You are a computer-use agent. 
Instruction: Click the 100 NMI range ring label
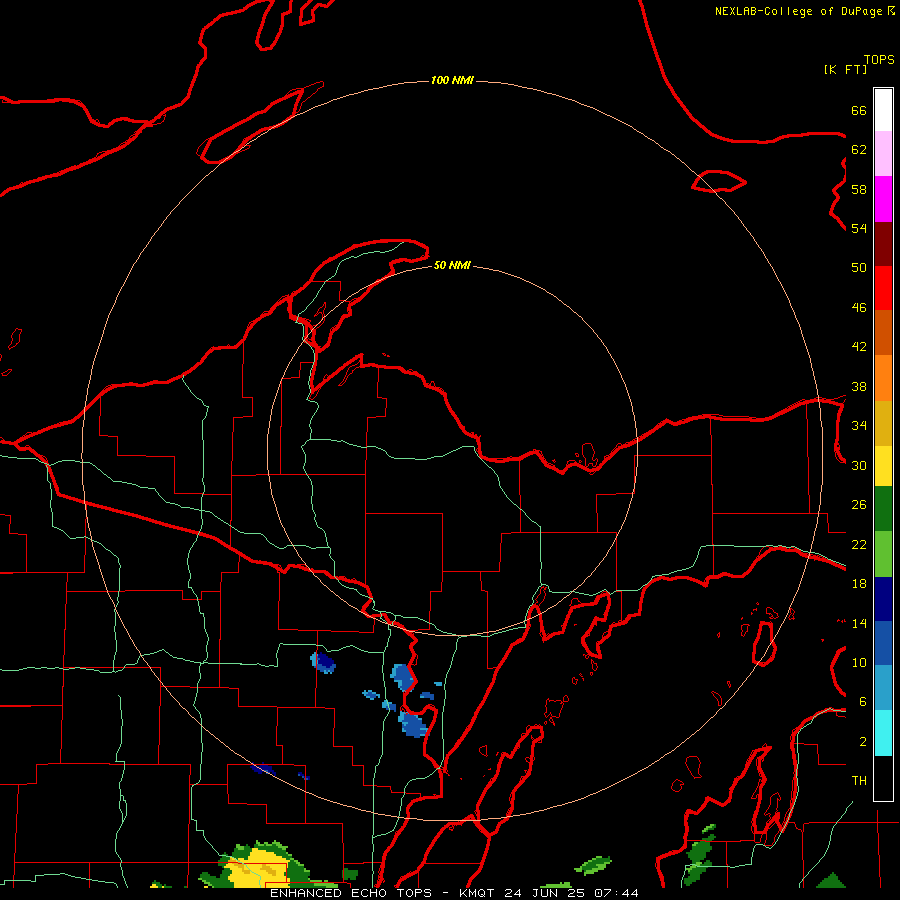(452, 80)
